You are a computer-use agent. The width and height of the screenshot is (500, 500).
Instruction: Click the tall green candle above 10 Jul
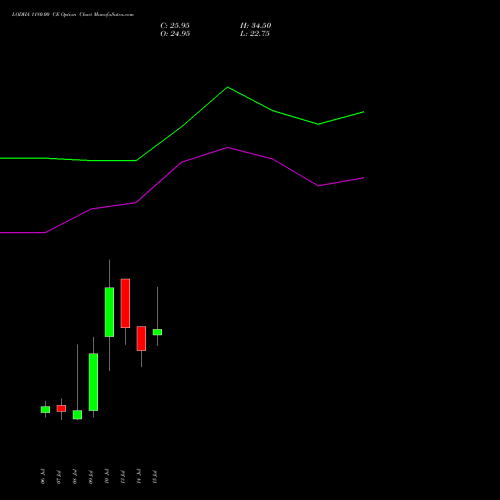tap(109, 312)
